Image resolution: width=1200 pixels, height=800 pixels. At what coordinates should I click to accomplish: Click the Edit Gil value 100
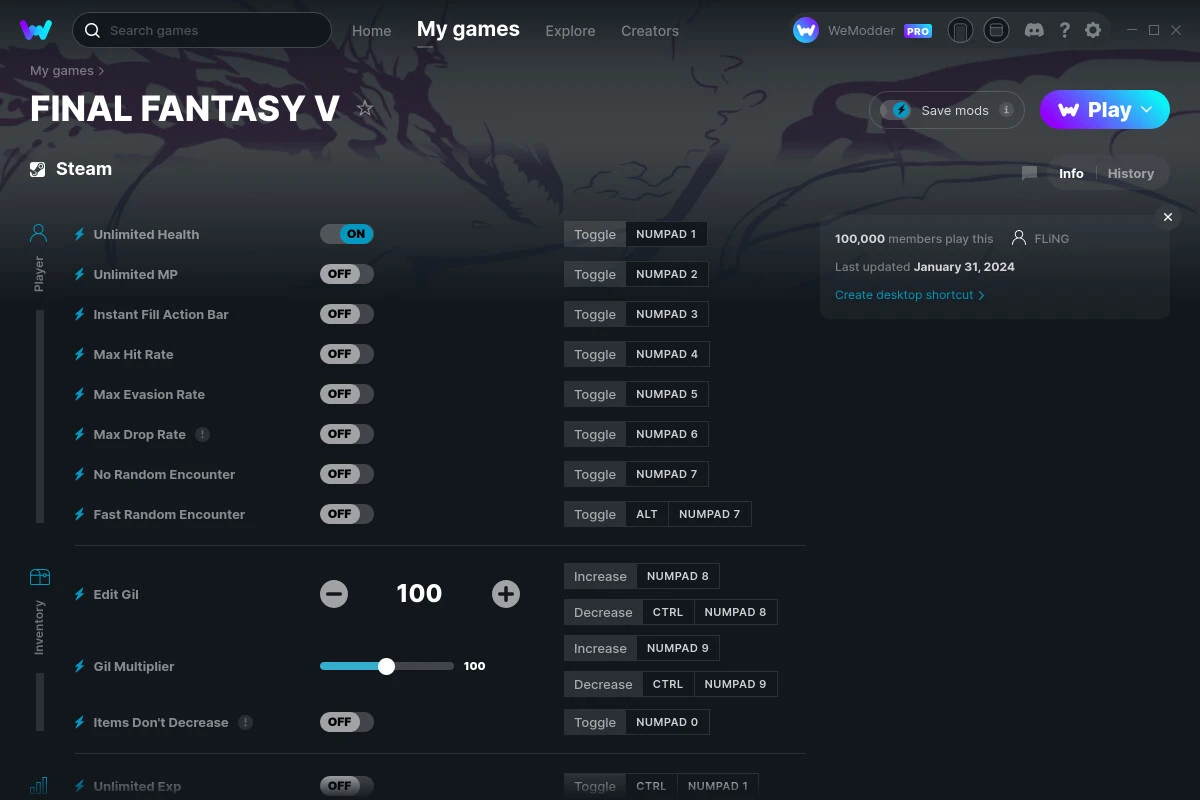point(419,594)
